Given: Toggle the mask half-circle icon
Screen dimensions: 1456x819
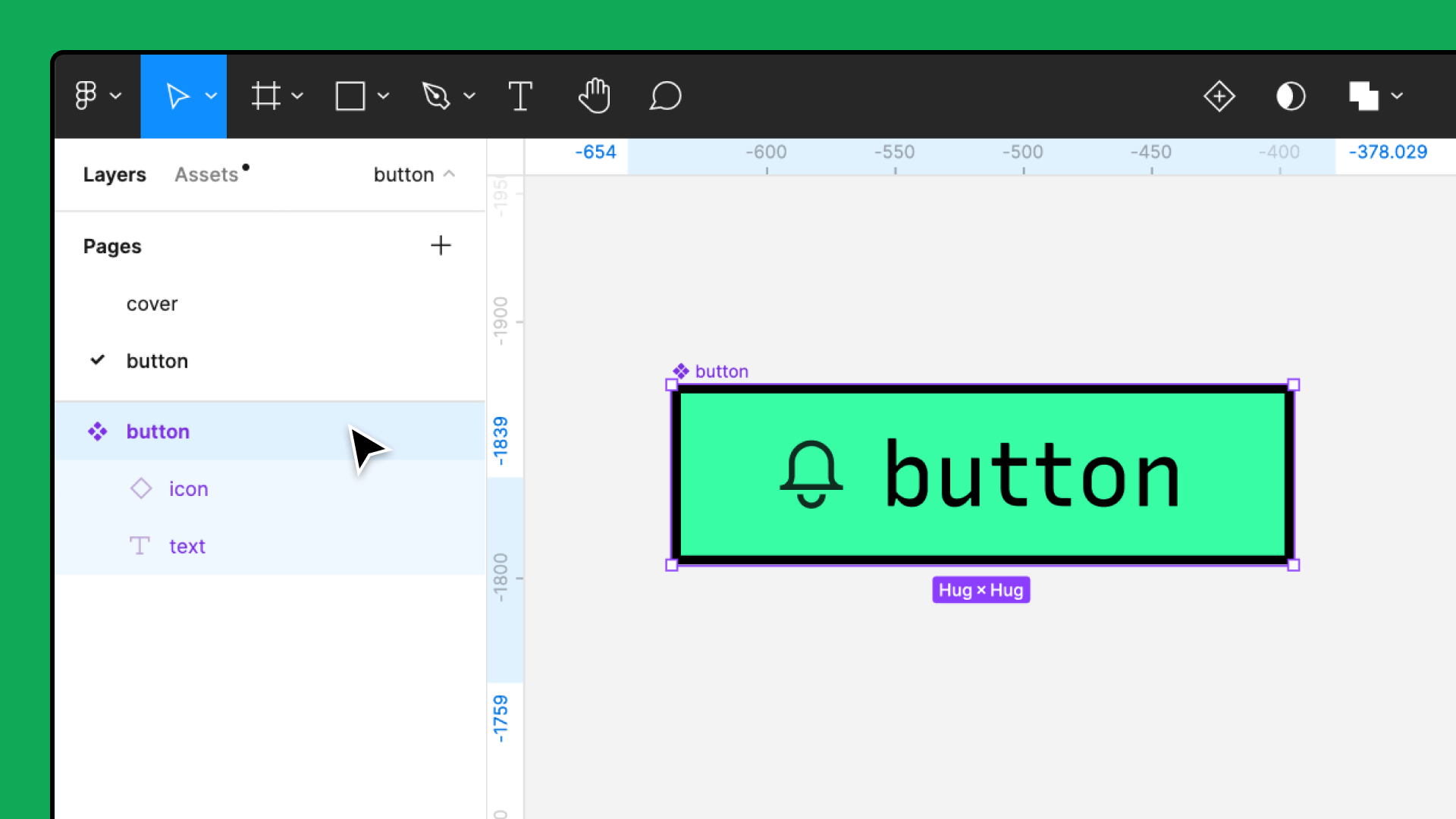Looking at the screenshot, I should (1291, 96).
